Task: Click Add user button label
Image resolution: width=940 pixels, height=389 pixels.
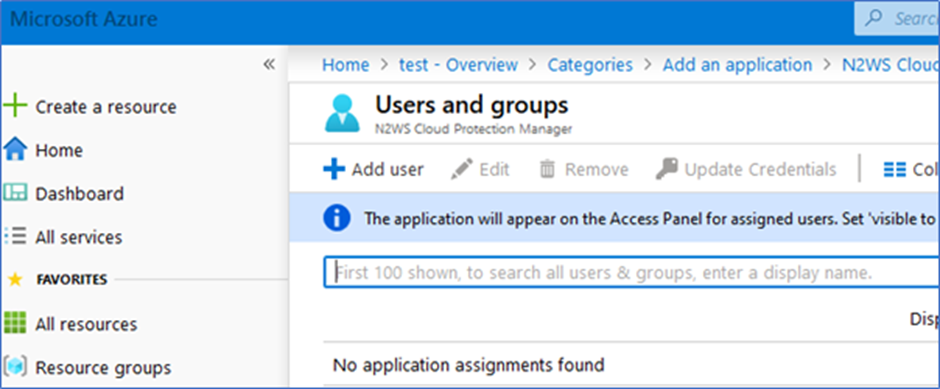Action: click(387, 170)
